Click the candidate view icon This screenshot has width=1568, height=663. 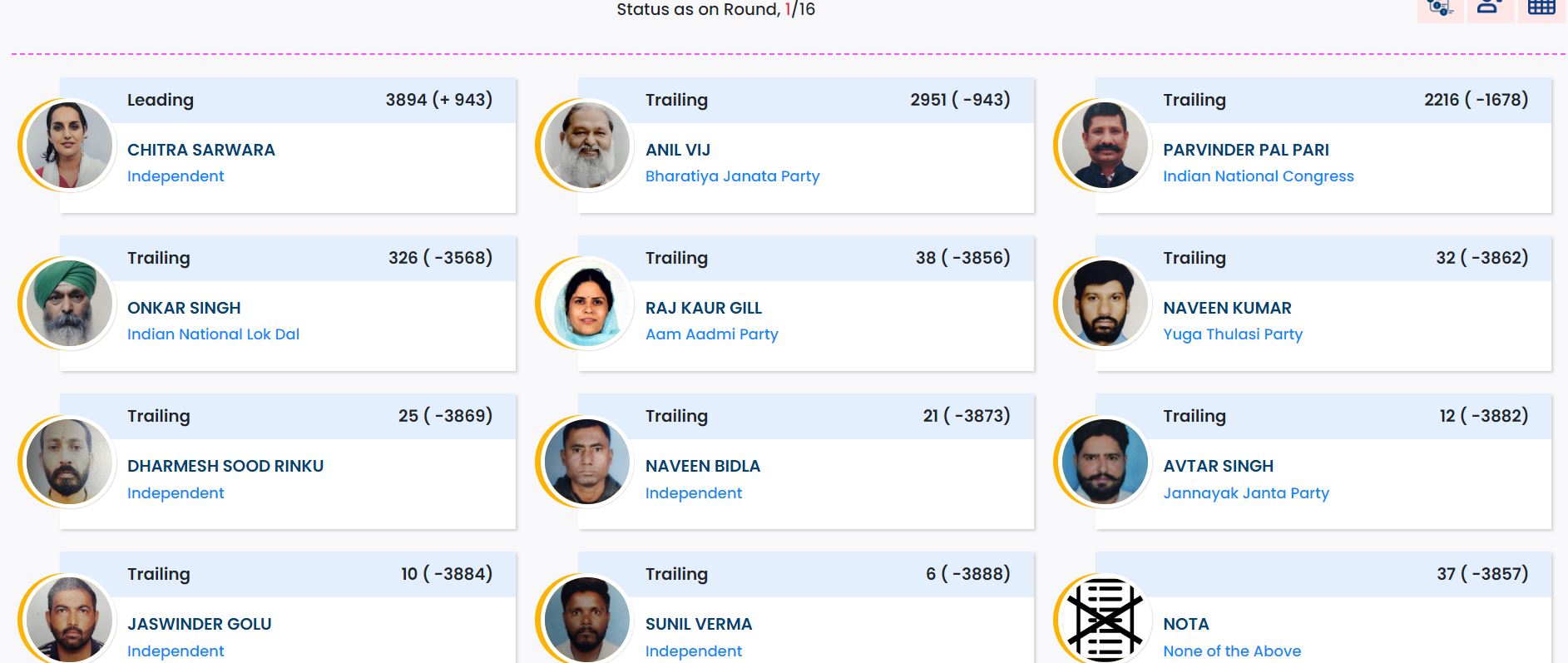[1490, 8]
